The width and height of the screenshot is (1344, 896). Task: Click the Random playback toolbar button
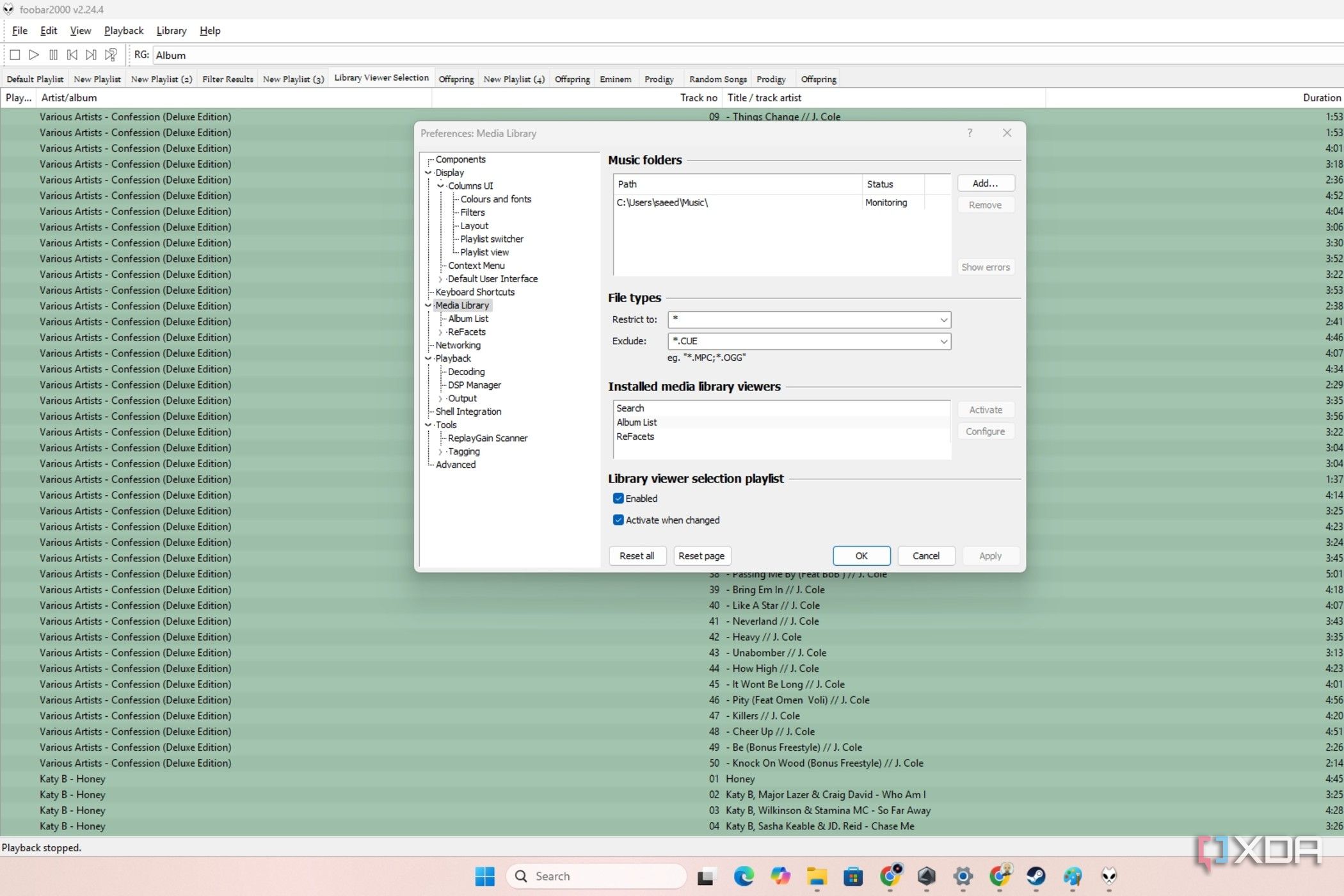point(111,55)
